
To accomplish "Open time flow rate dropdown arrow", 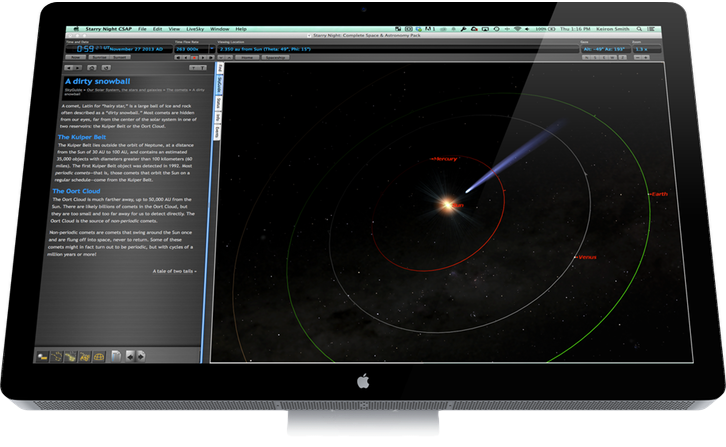I will 212,49.
